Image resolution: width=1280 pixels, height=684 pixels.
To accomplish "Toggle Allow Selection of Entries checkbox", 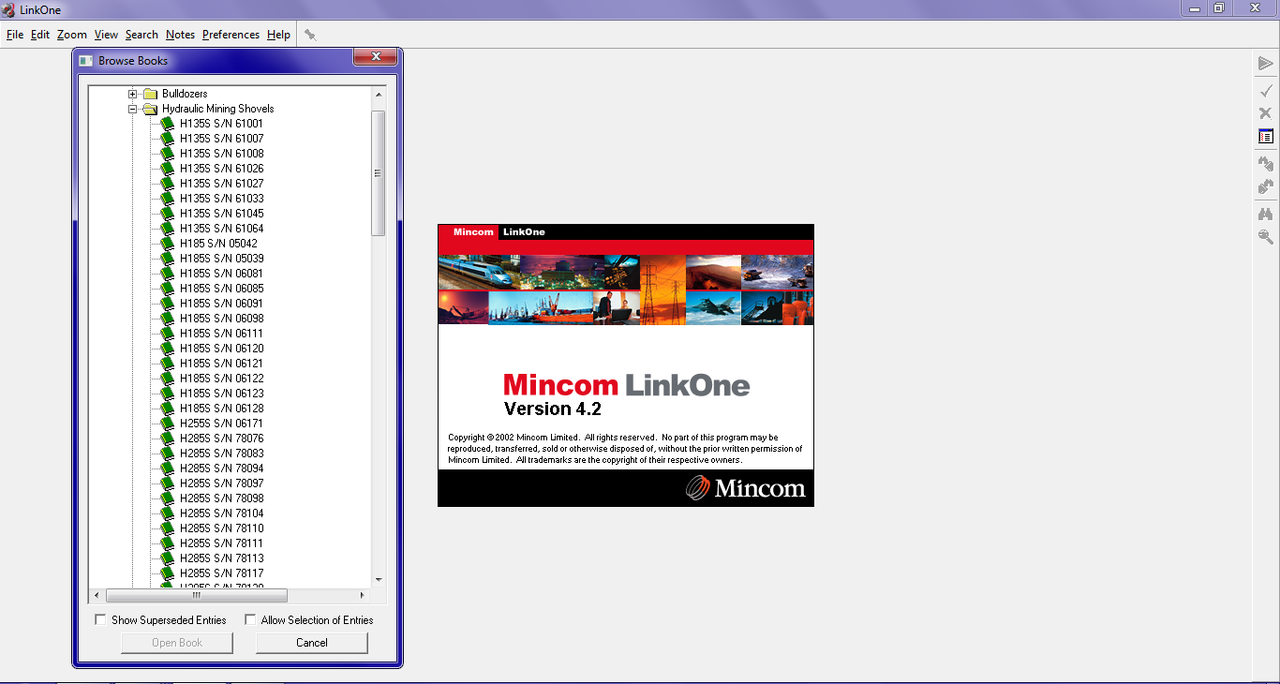I will click(251, 620).
